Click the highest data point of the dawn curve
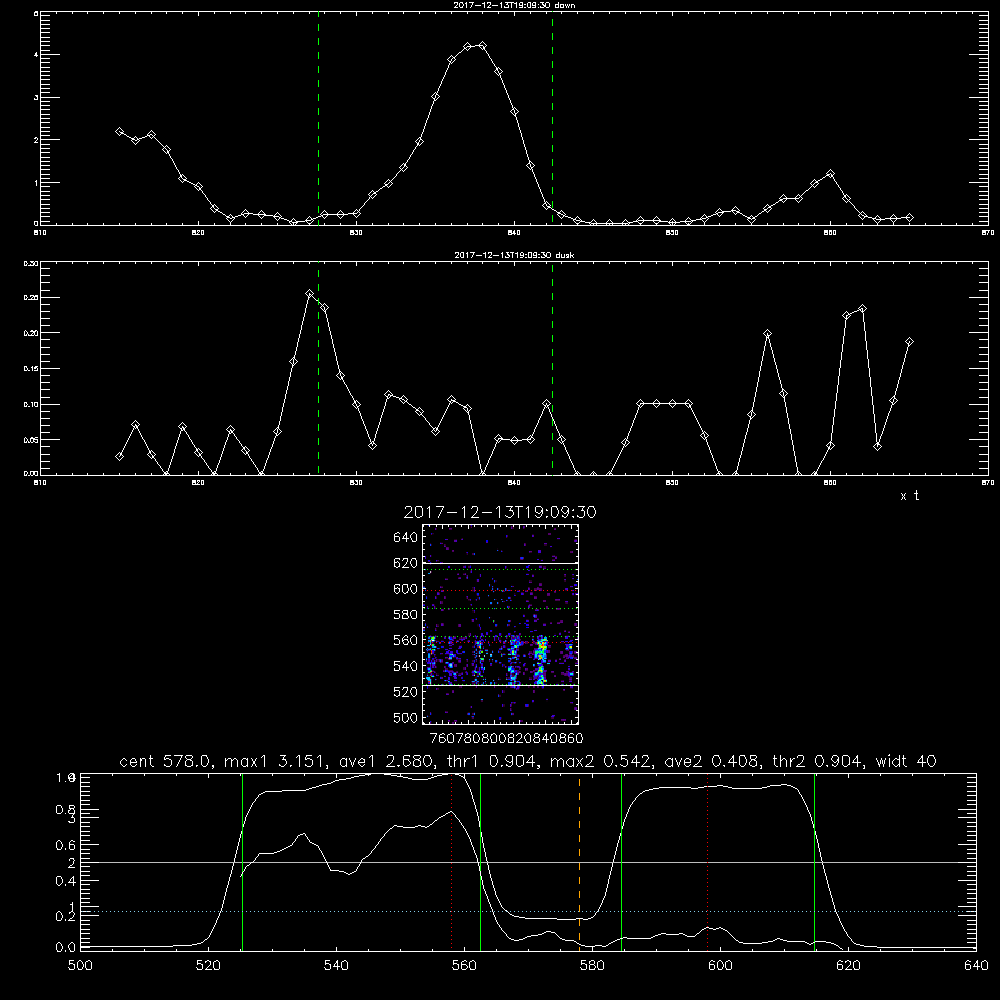Screen dimensions: 1000x1000 click(483, 45)
